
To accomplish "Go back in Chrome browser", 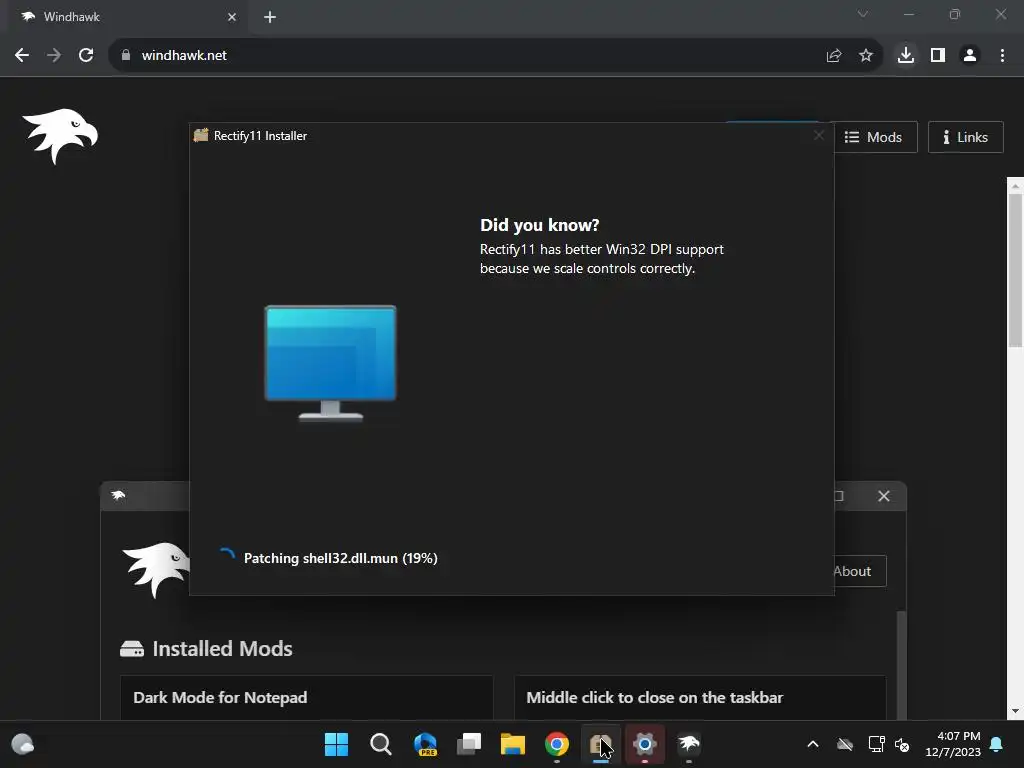I will [x=22, y=56].
